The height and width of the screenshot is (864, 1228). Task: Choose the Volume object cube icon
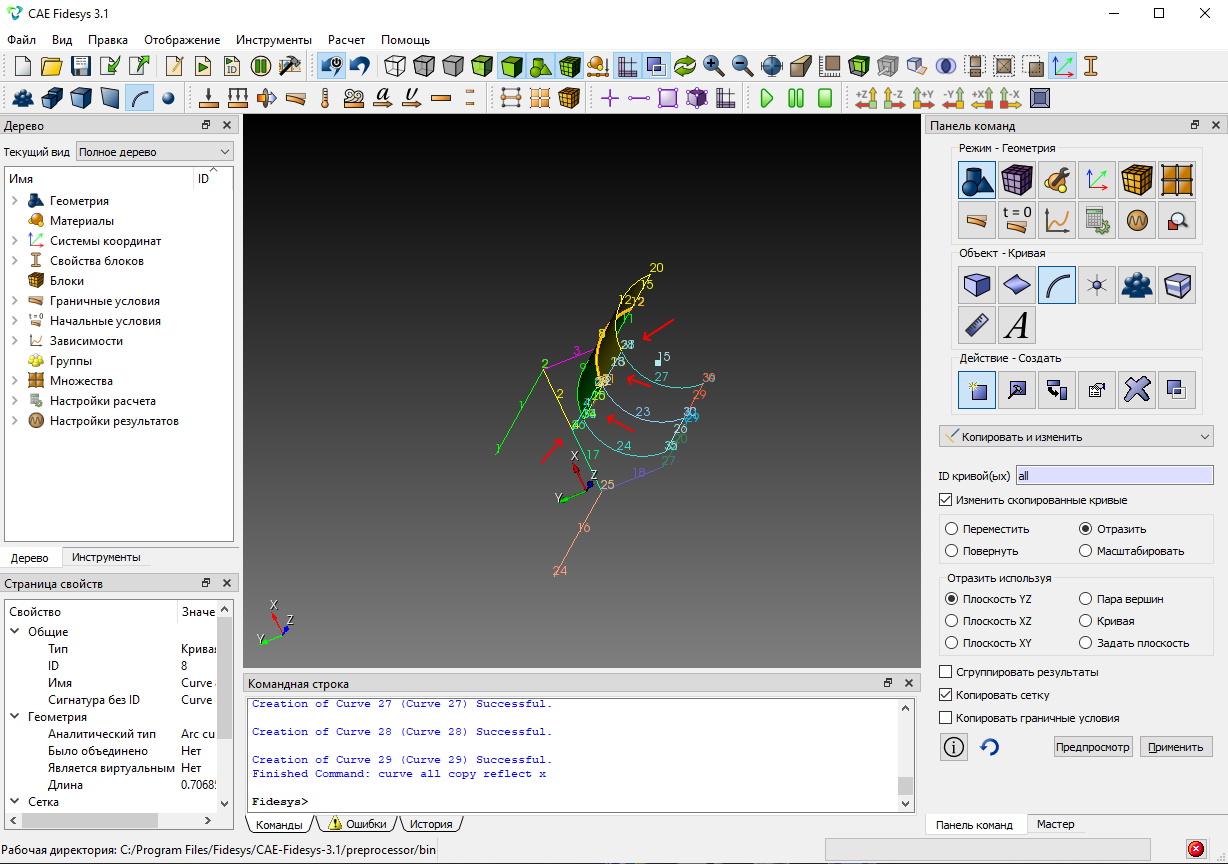[977, 286]
